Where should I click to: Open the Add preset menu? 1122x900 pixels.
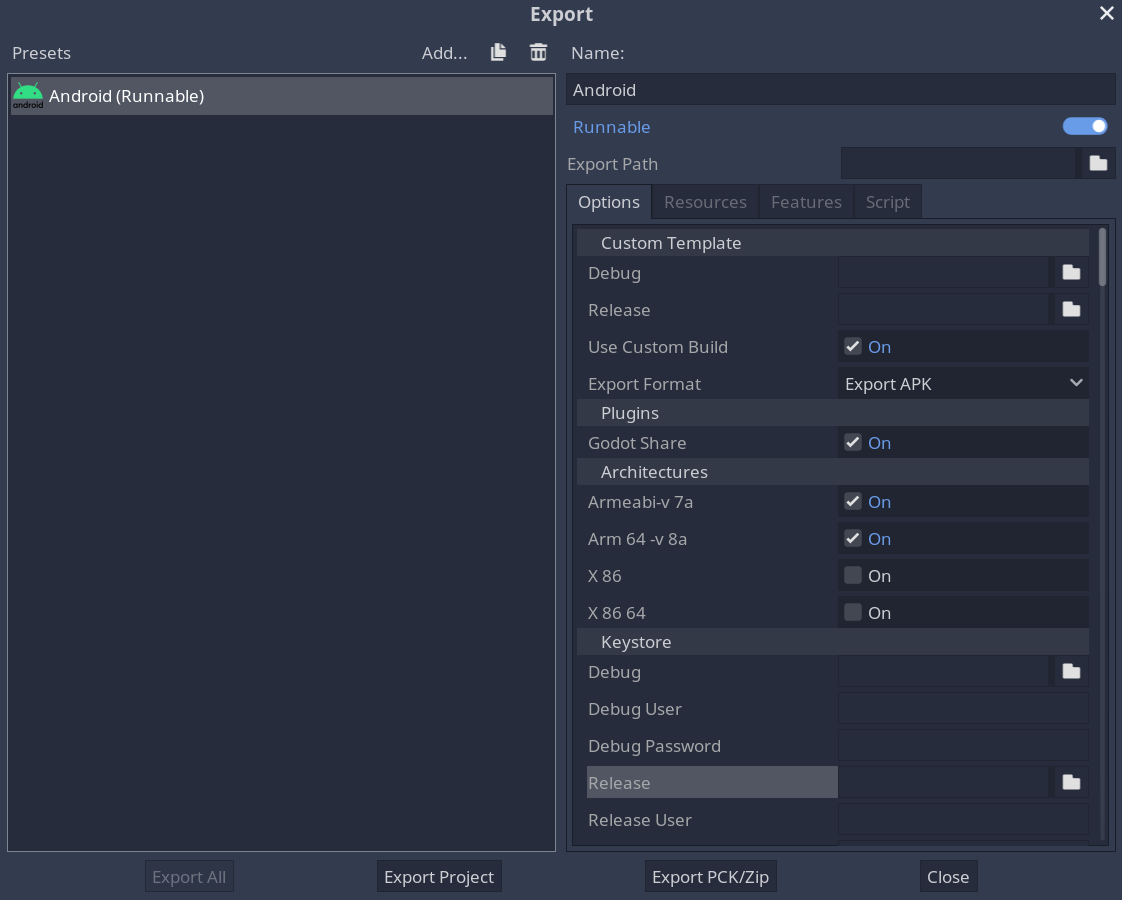click(x=444, y=53)
